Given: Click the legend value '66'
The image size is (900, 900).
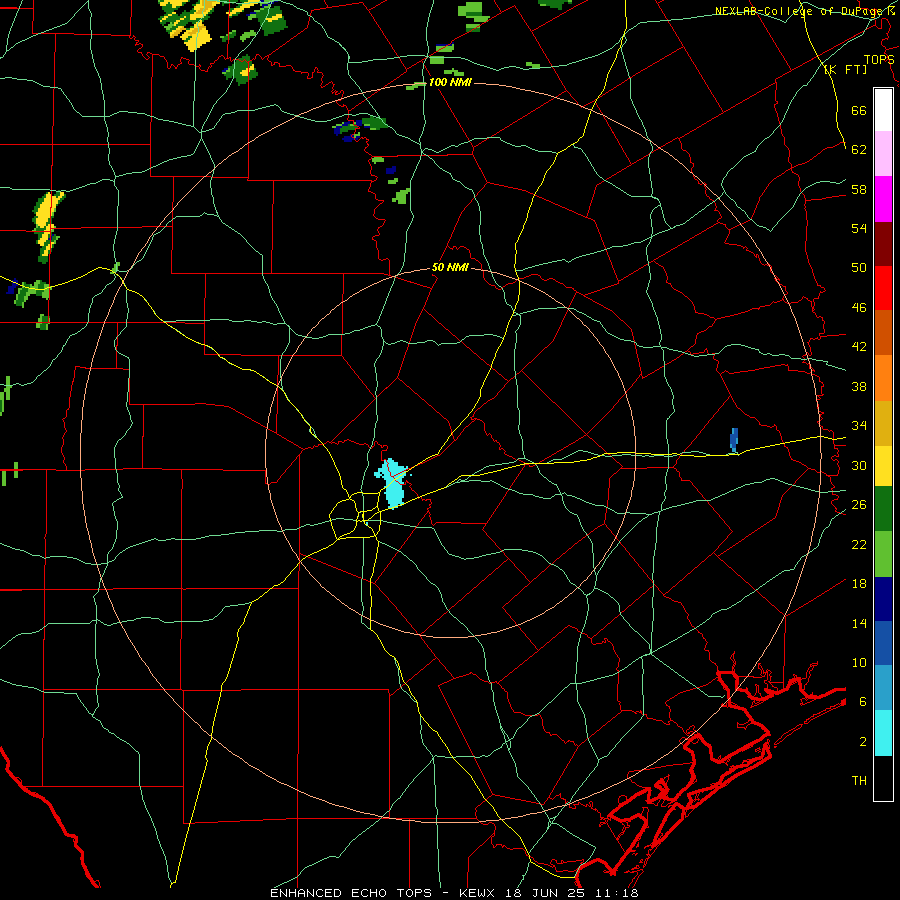Looking at the screenshot, I should click(x=859, y=110).
